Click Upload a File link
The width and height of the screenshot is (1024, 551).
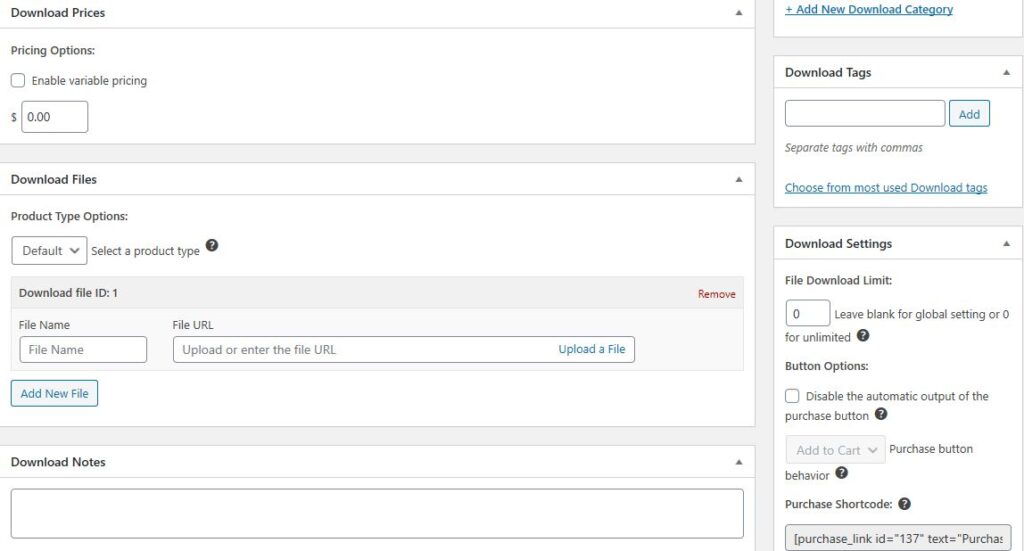point(592,349)
